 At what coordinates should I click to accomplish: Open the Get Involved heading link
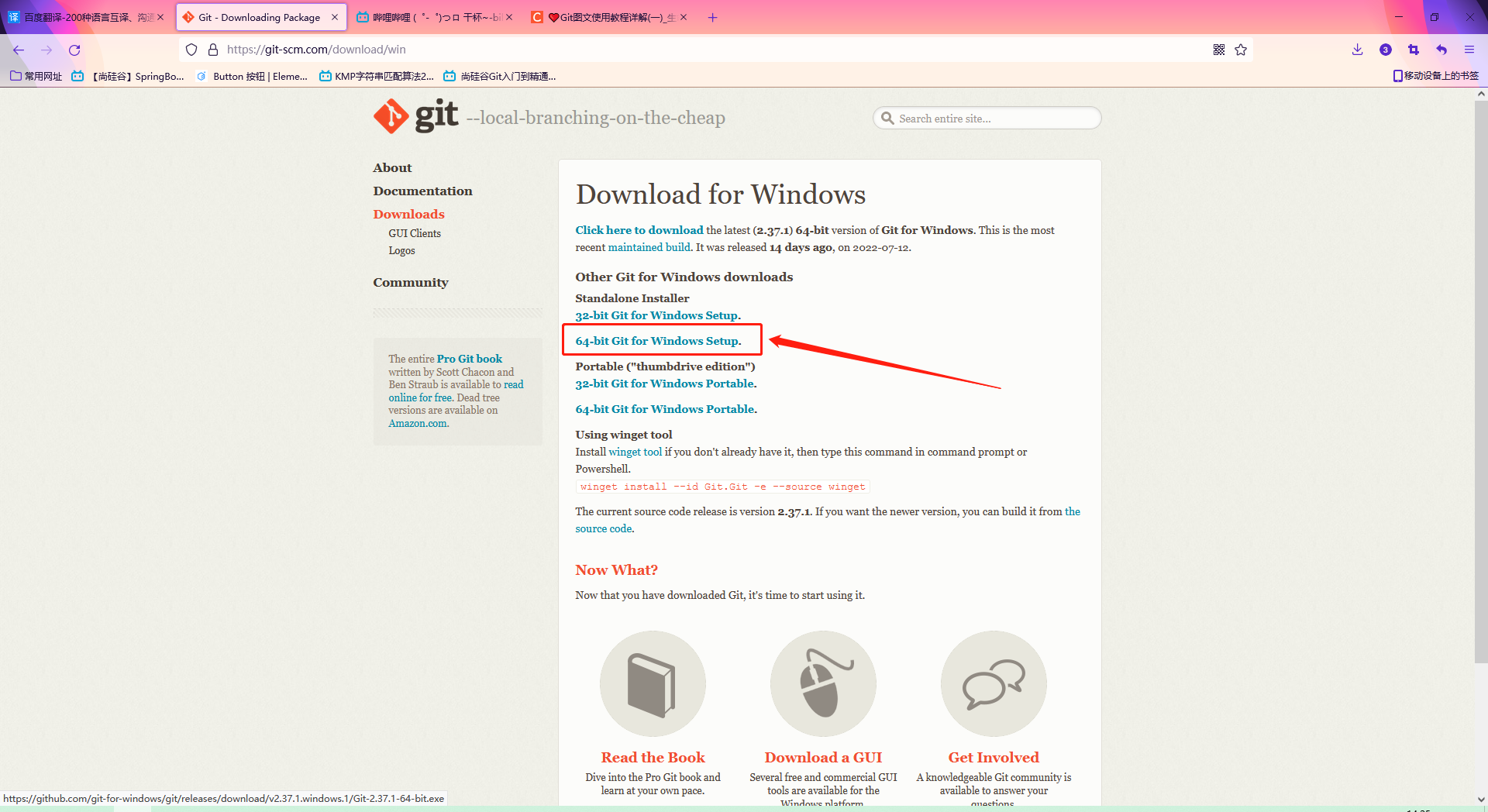tap(994, 758)
